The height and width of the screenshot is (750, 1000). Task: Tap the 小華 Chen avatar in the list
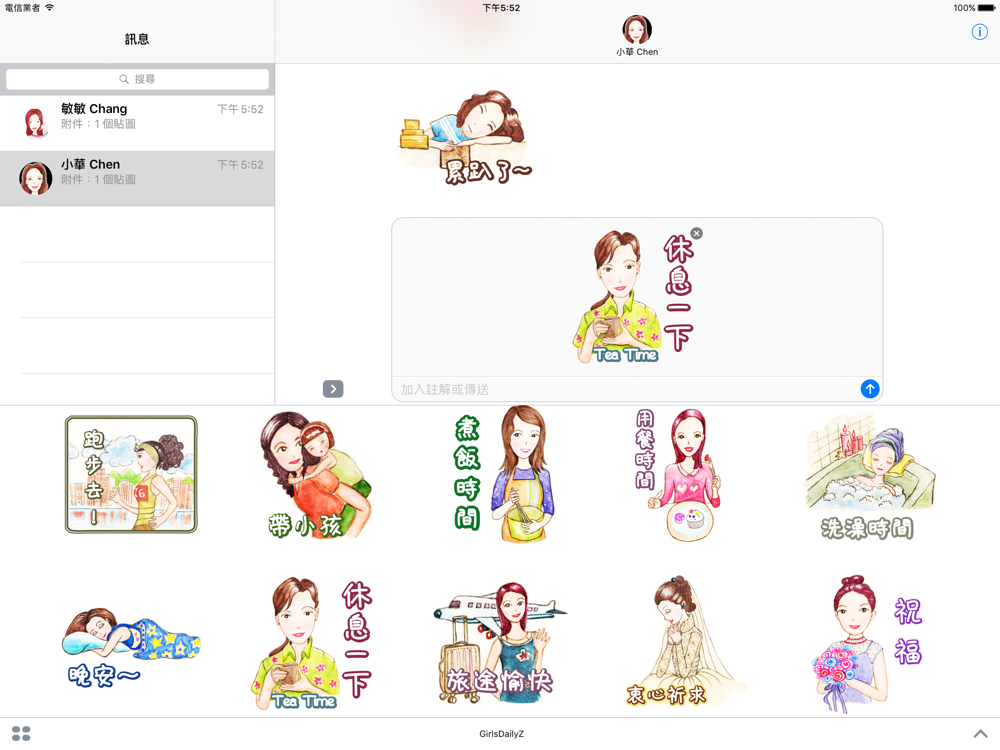point(35,178)
